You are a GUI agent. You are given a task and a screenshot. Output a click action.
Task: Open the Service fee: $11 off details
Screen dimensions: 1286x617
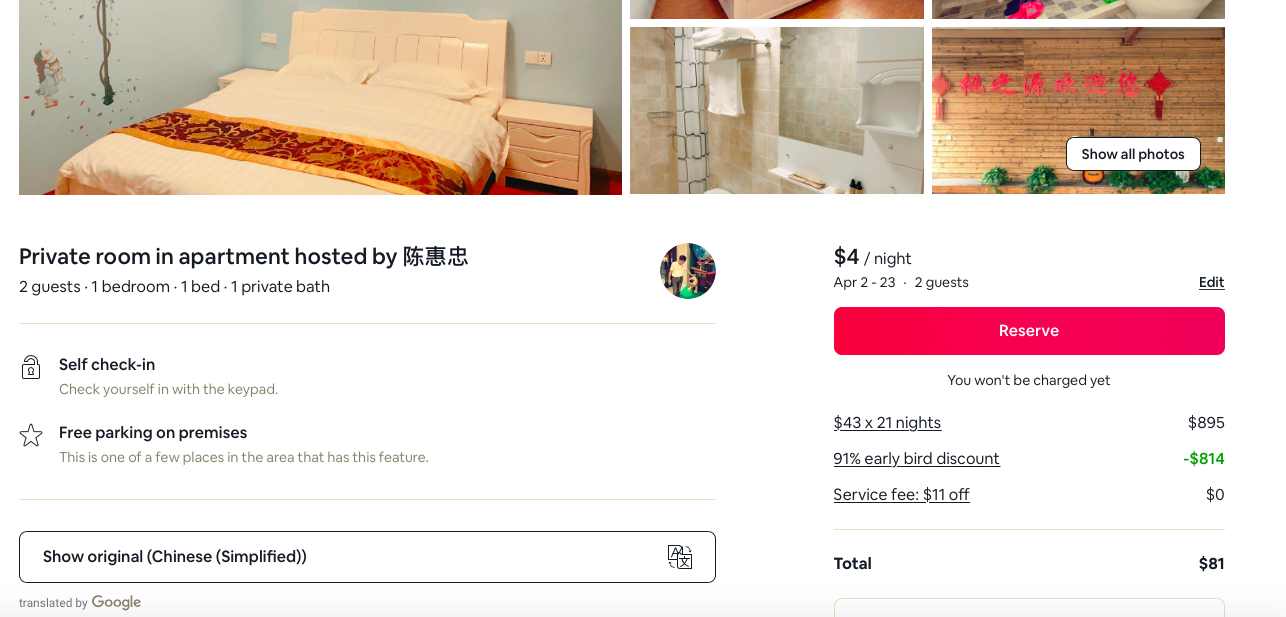[901, 494]
